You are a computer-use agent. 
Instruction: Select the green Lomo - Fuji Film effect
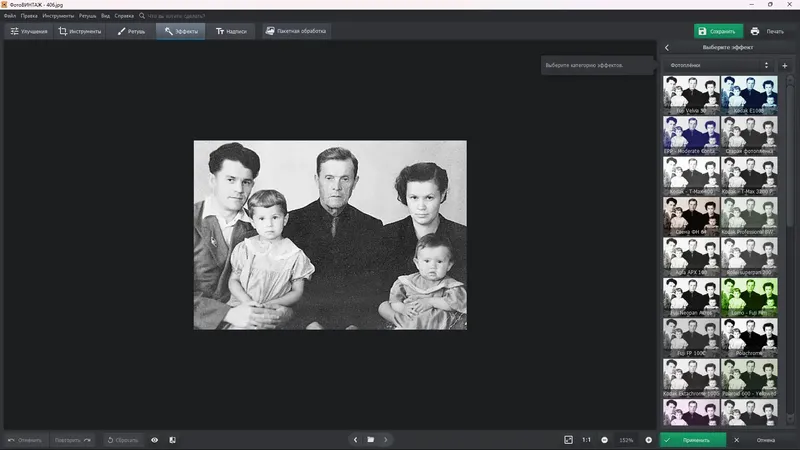coord(749,297)
